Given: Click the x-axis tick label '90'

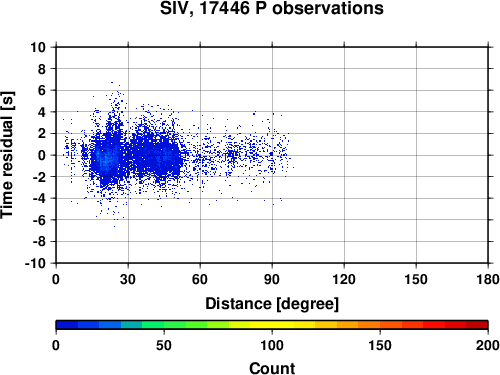Looking at the screenshot, I should (272, 279).
